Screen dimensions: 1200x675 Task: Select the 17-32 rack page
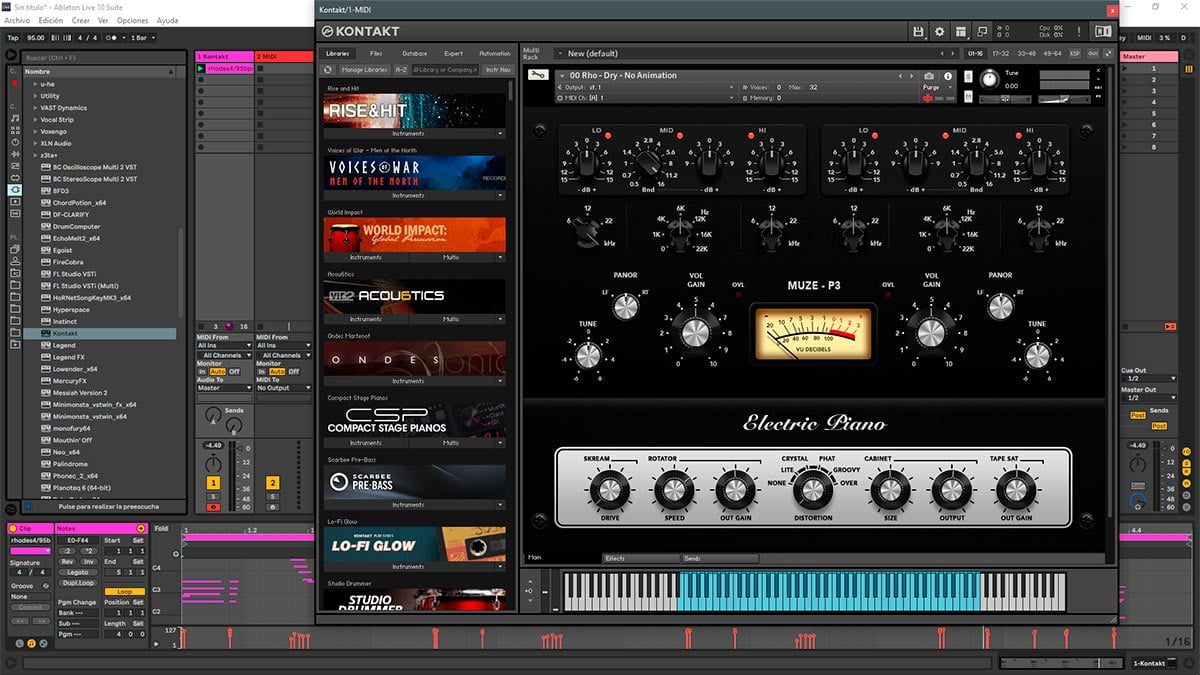[x=1000, y=53]
